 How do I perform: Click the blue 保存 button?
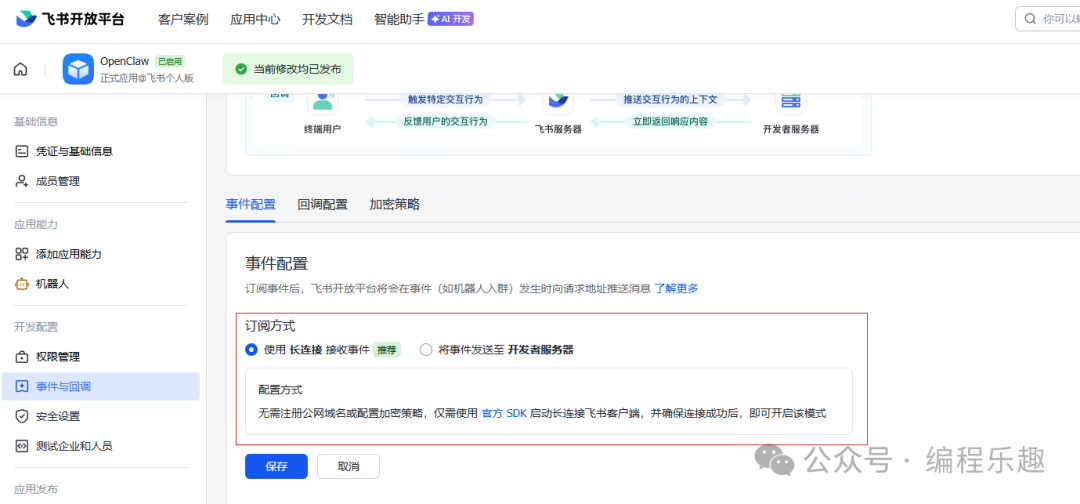click(x=276, y=466)
